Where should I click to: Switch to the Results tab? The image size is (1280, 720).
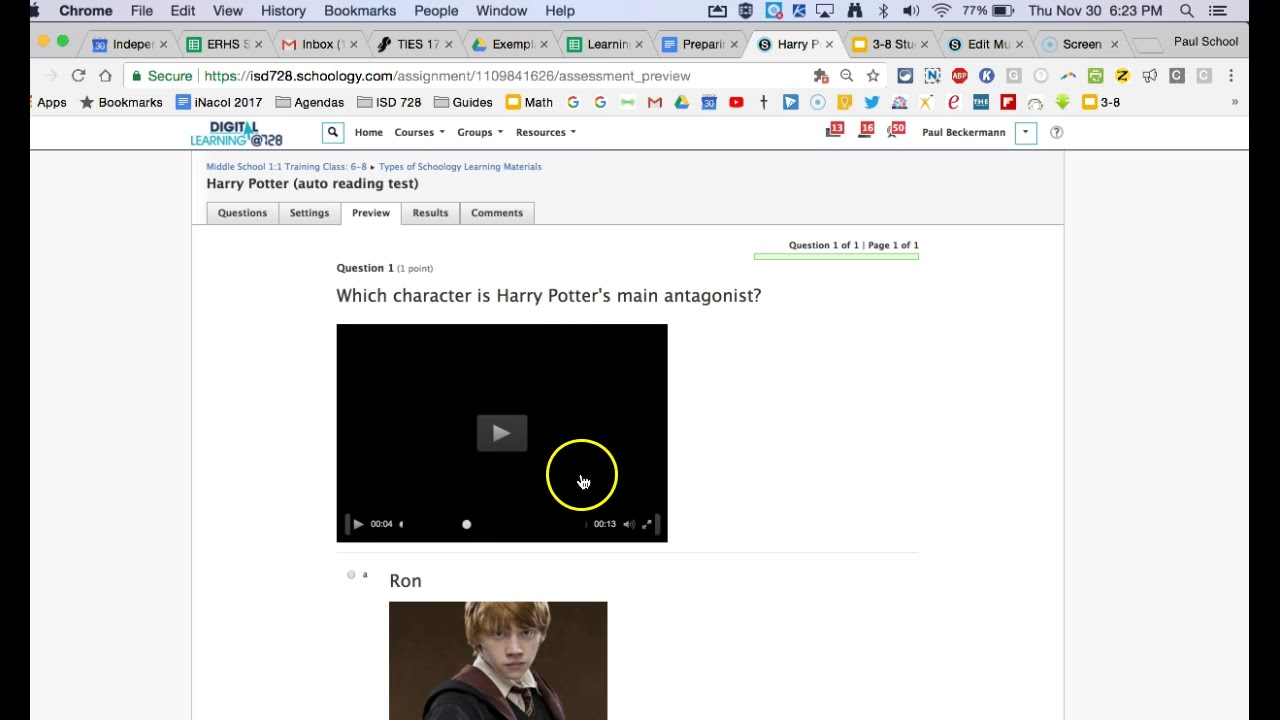pos(430,213)
